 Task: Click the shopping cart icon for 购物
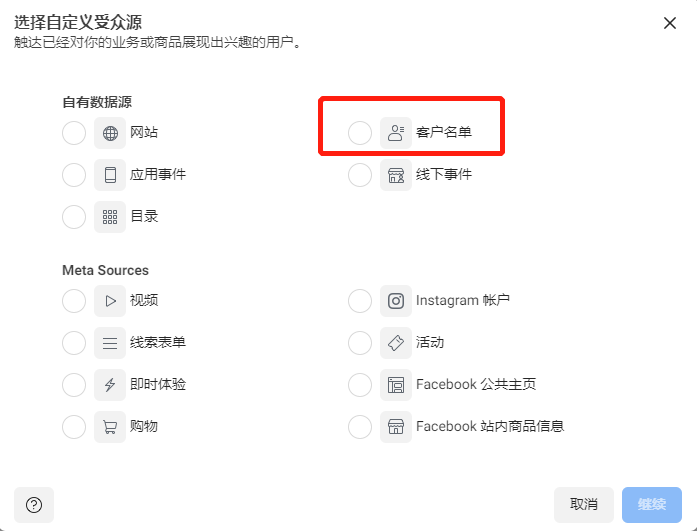110,427
